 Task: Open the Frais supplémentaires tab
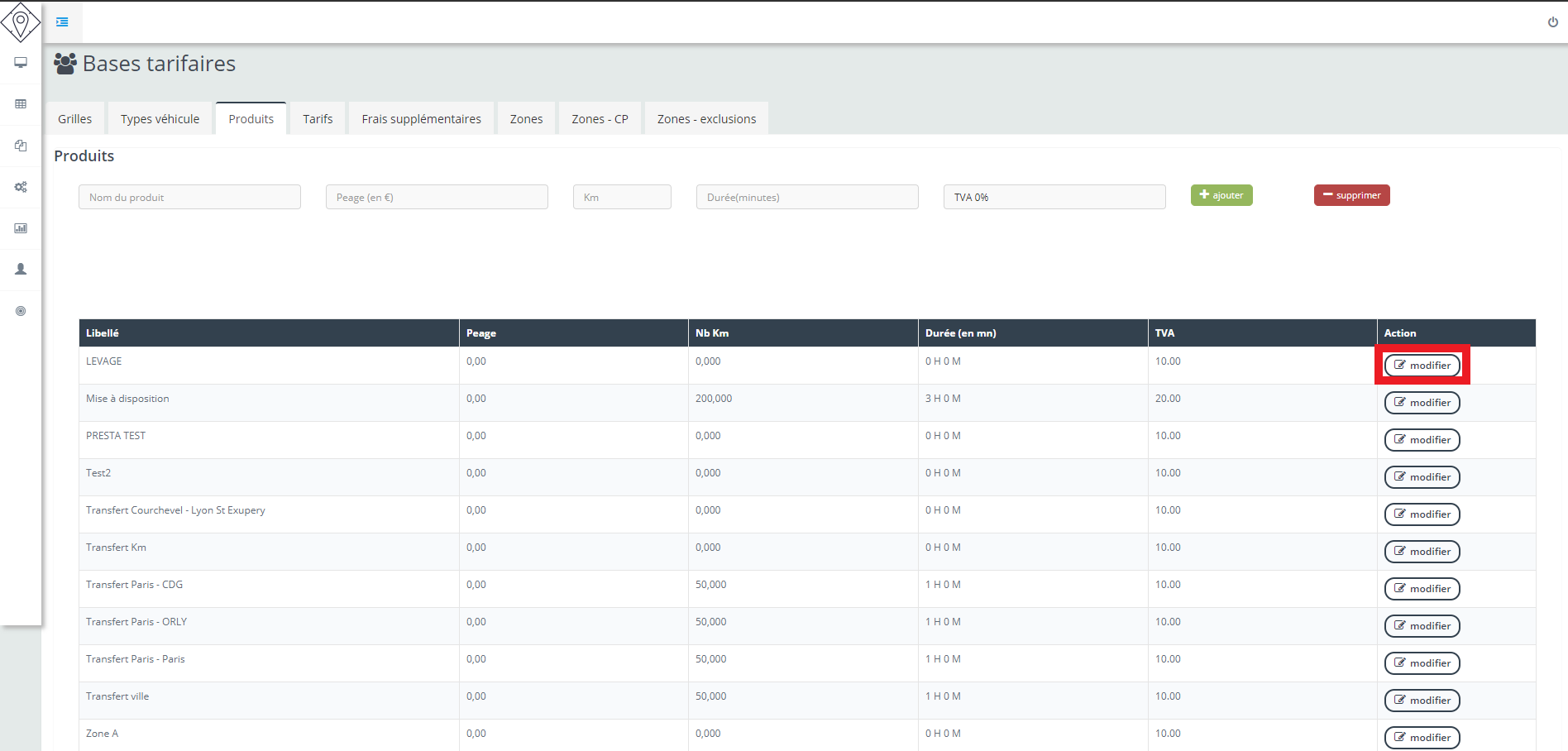coord(421,119)
